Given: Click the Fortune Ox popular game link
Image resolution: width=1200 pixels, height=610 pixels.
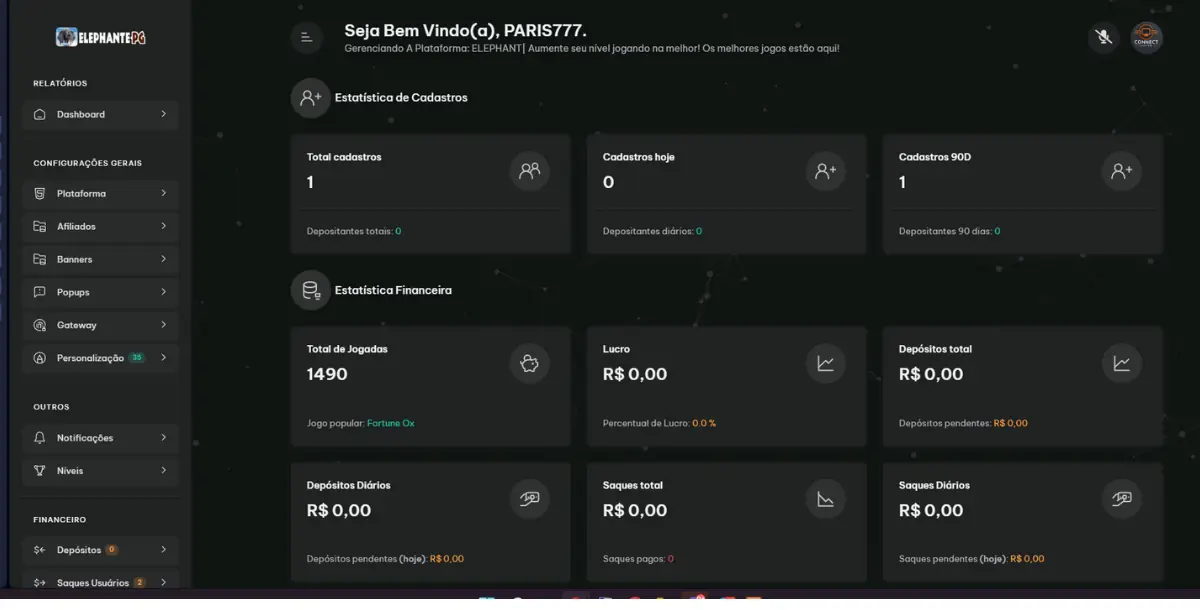Looking at the screenshot, I should tap(390, 423).
